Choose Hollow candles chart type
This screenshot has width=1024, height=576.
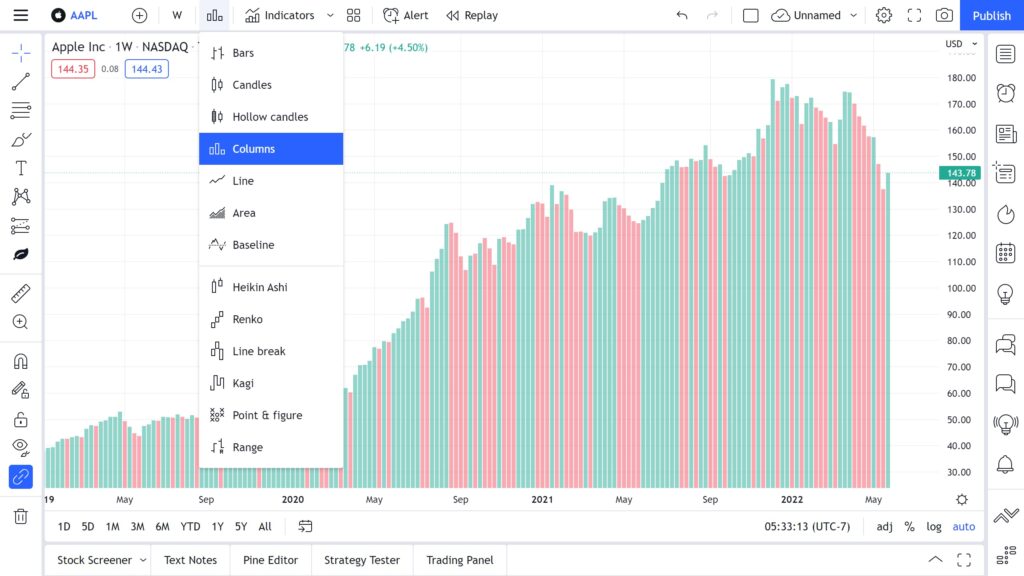(271, 117)
